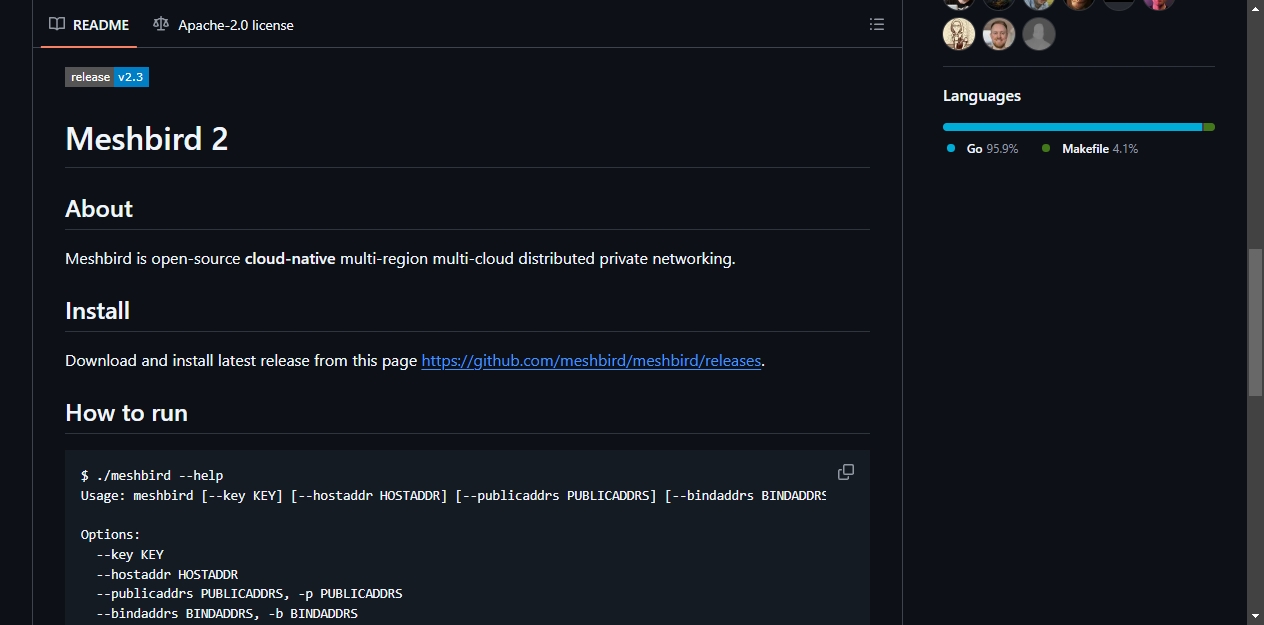Click the page scrollbar down arrow

pyautogui.click(x=1255, y=616)
